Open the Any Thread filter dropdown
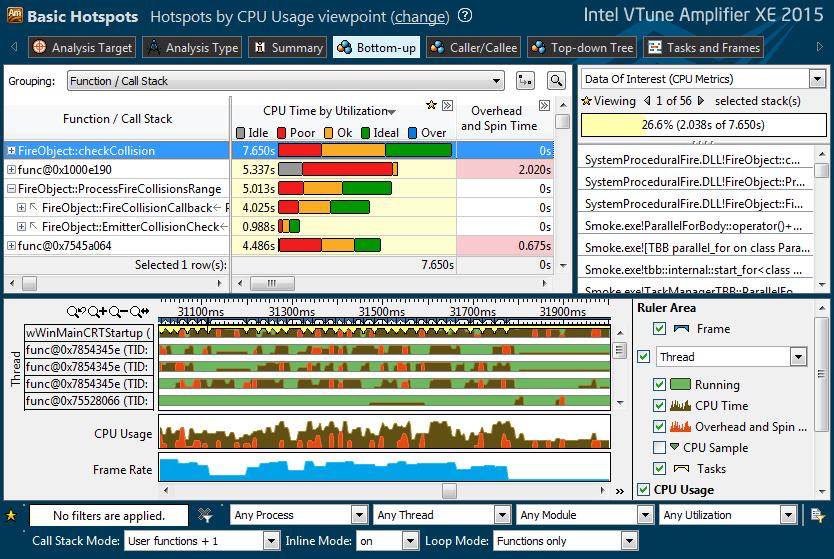 pos(442,515)
